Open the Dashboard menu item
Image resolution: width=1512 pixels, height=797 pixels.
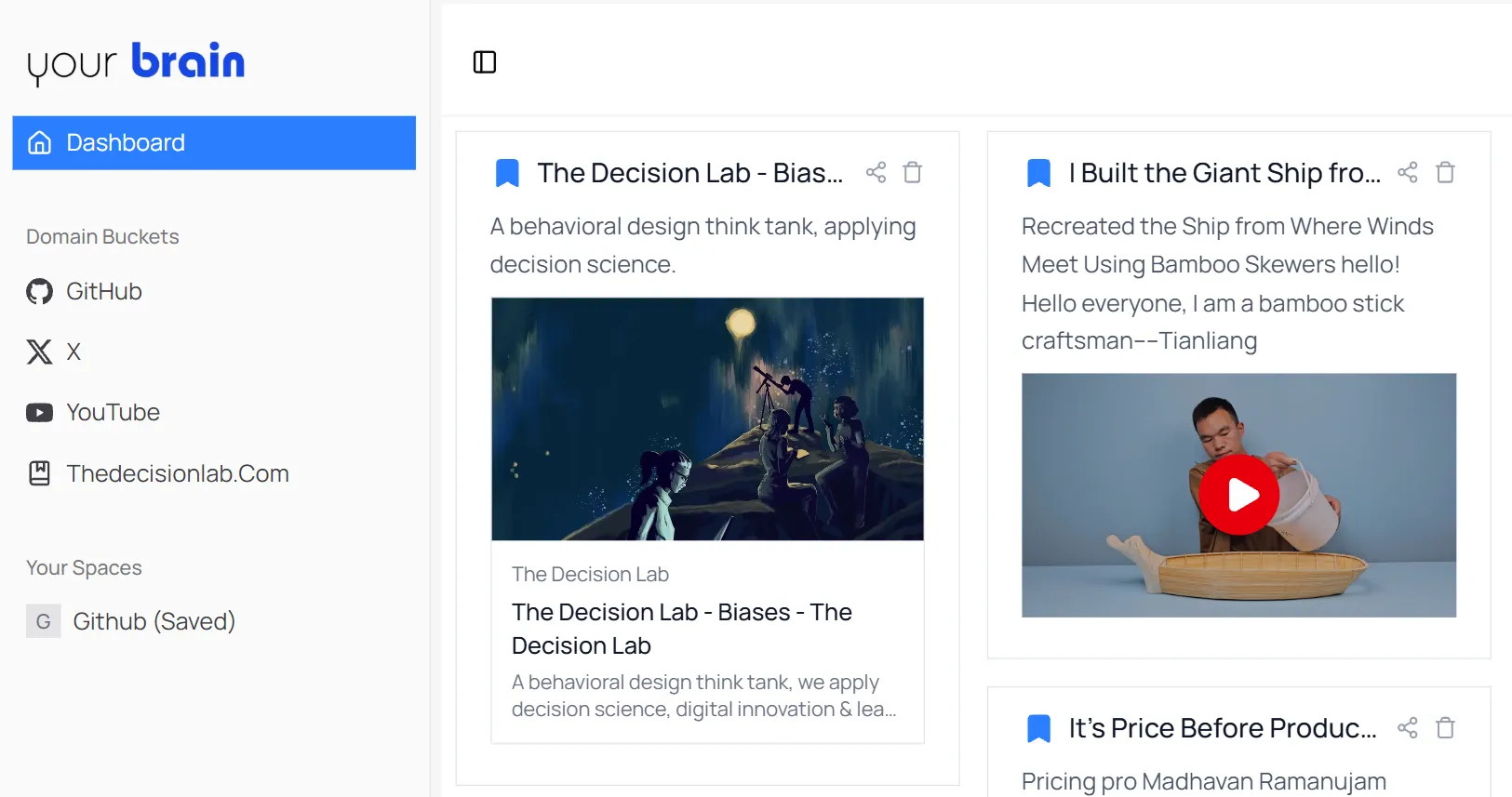coord(214,142)
